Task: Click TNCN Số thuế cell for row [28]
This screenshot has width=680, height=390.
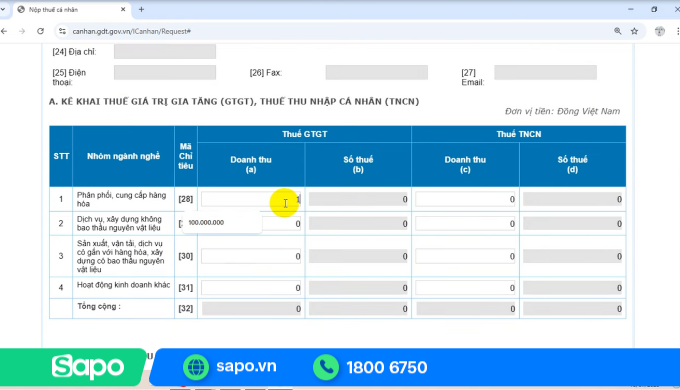Action: coord(572,199)
